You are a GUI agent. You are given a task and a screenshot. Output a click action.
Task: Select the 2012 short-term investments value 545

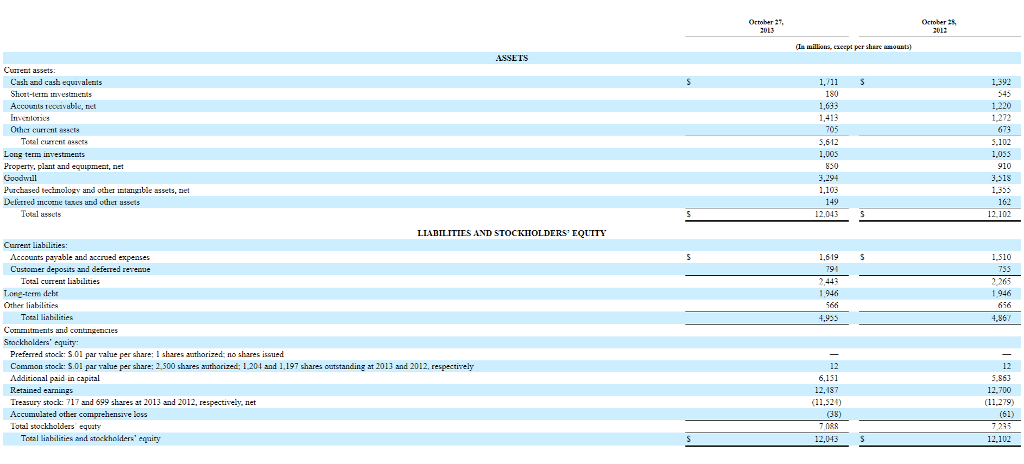point(1004,94)
